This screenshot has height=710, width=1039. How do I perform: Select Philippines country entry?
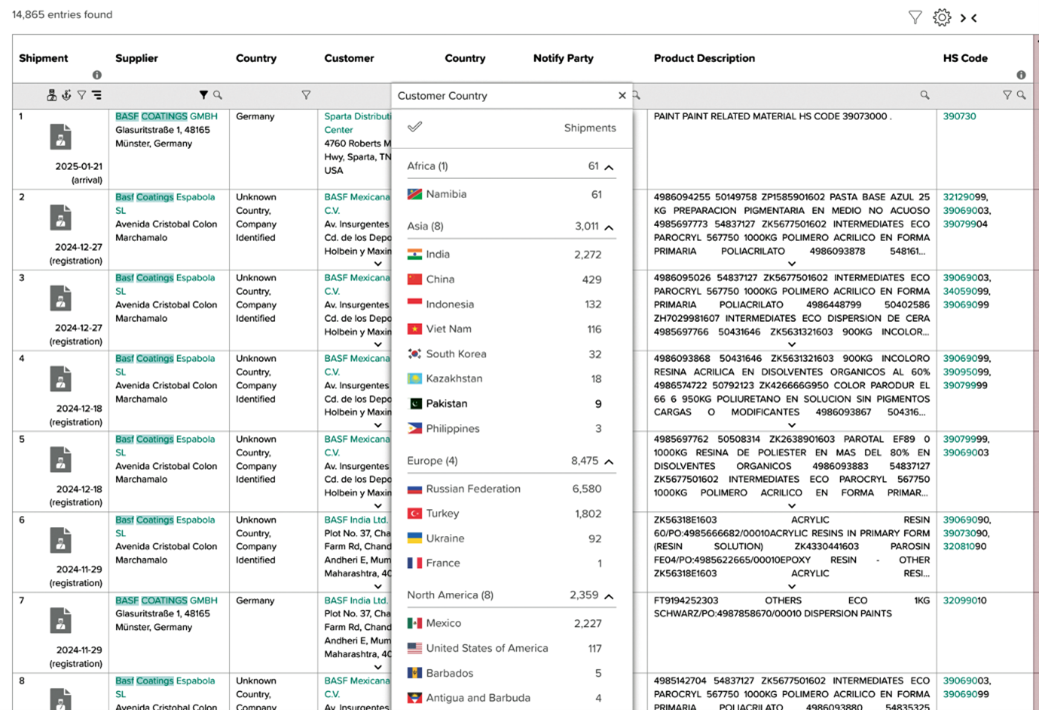tap(505, 429)
